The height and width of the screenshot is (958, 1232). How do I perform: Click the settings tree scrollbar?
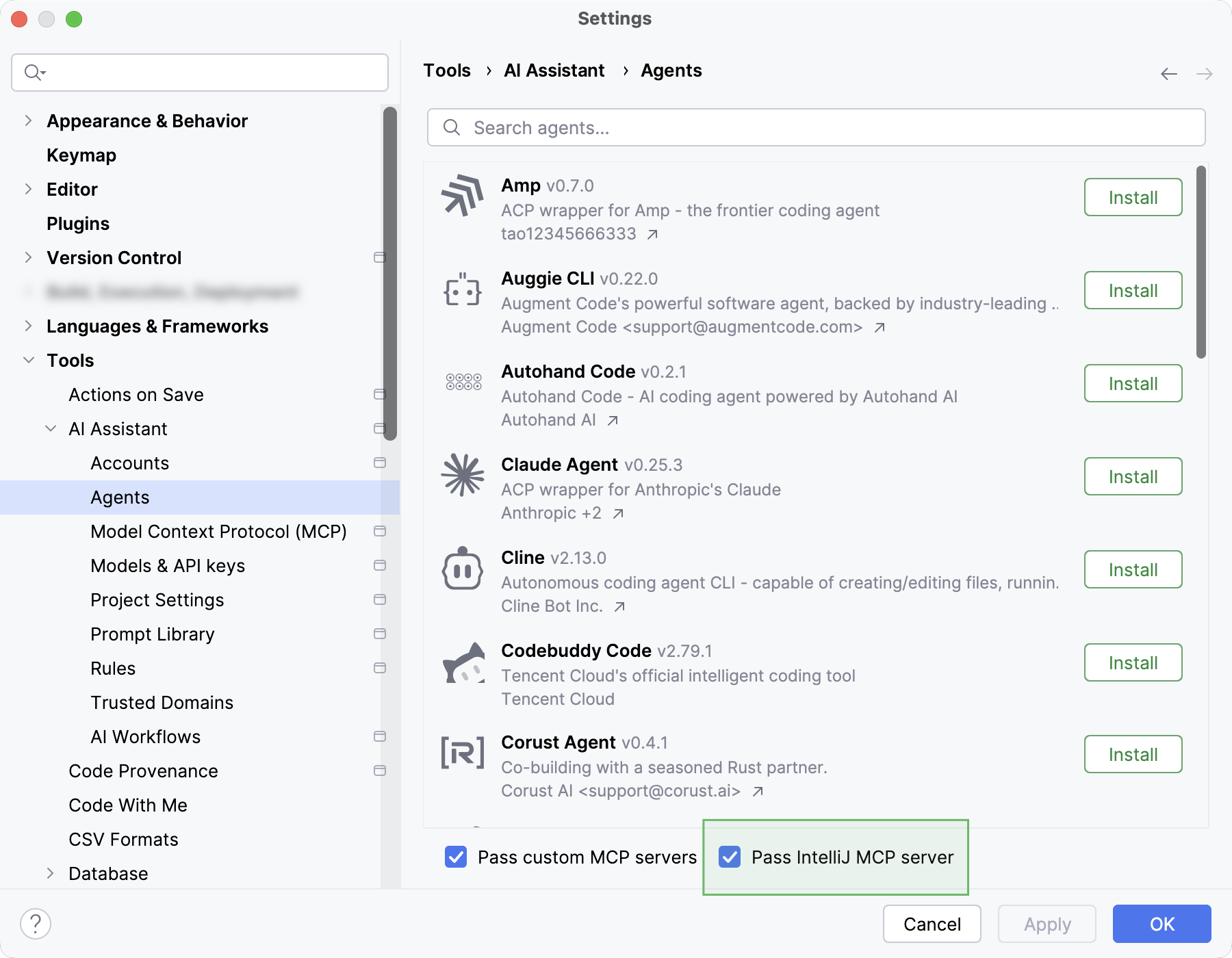[390, 273]
